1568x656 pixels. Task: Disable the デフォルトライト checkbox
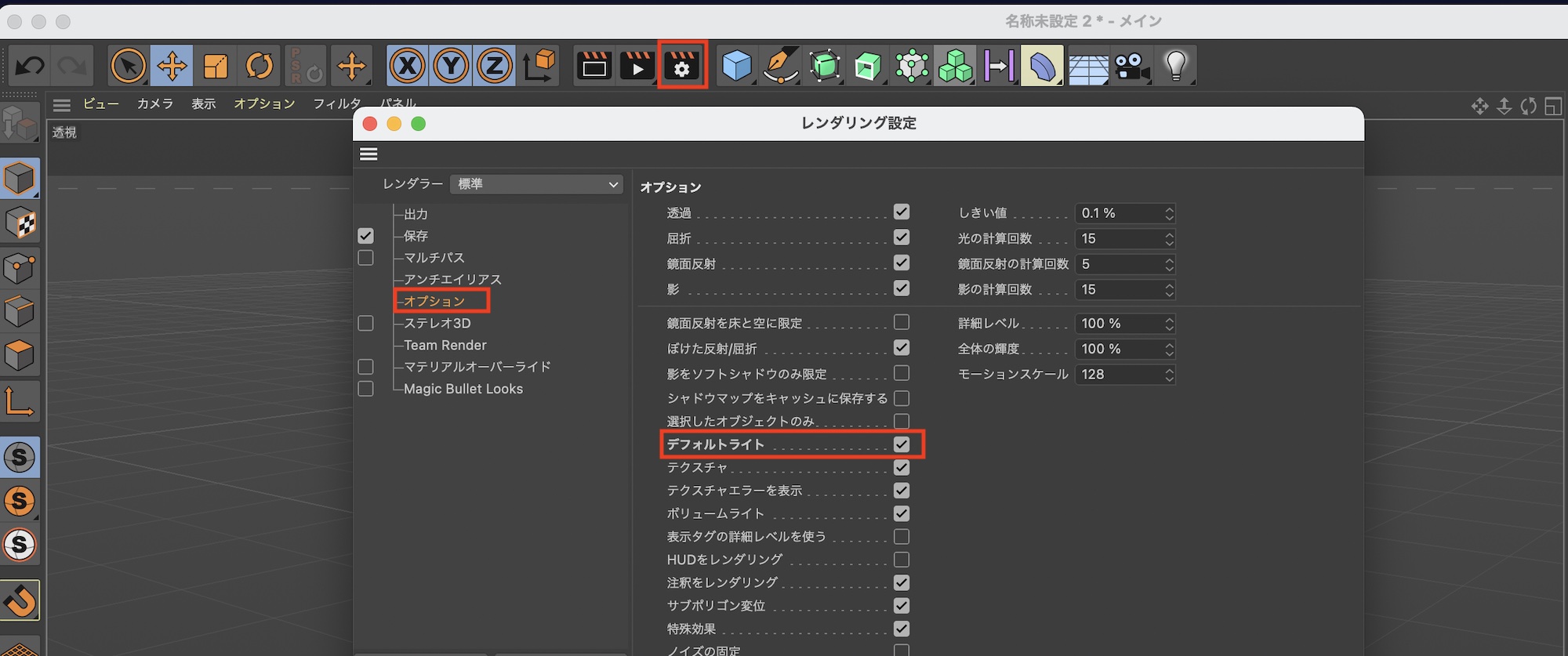[902, 444]
